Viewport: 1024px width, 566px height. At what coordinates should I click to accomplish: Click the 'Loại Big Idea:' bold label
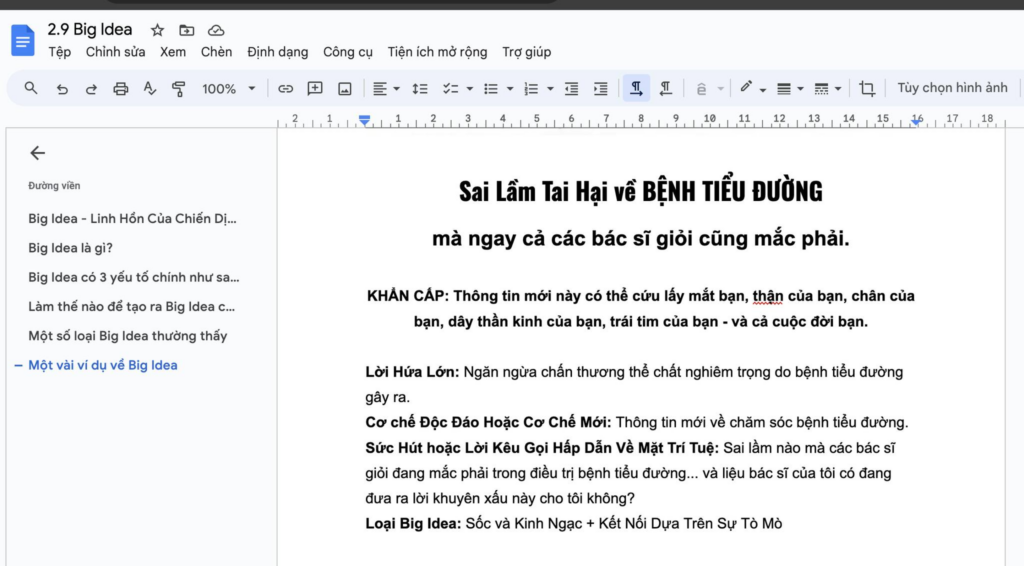tap(413, 524)
